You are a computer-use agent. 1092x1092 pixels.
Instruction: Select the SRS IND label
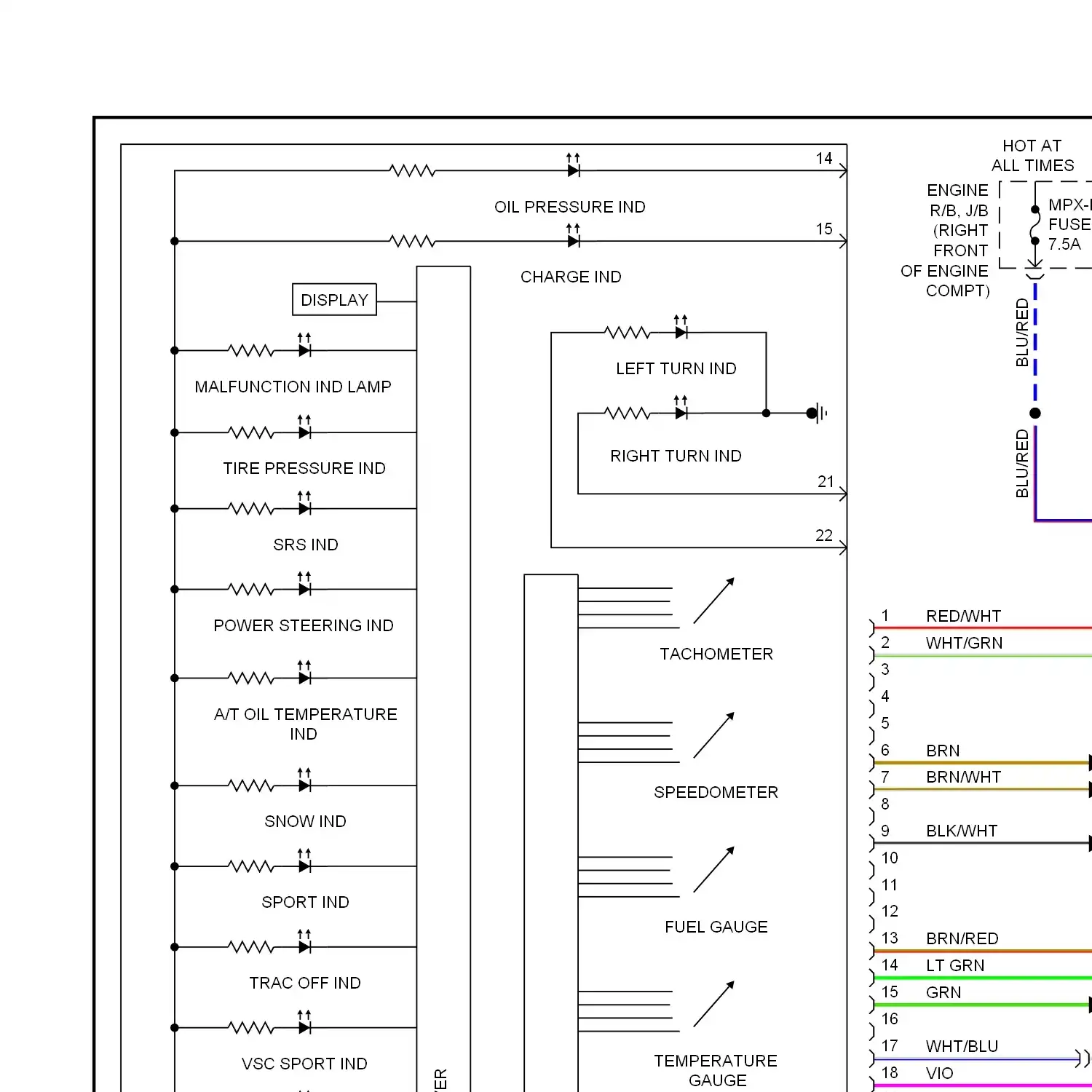[306, 545]
